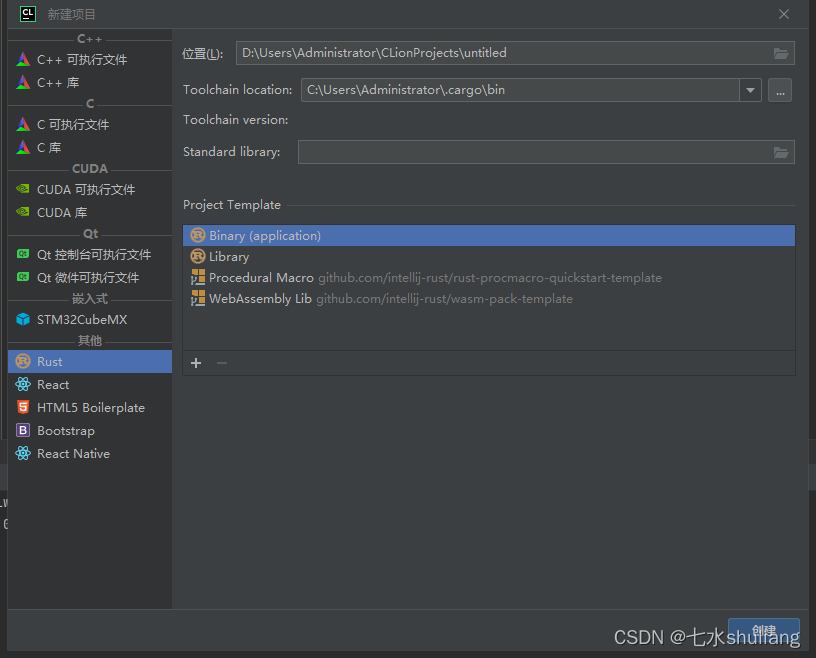The width and height of the screenshot is (816, 658).
Task: Click the Binary (application) Rust icon
Action: pos(198,235)
